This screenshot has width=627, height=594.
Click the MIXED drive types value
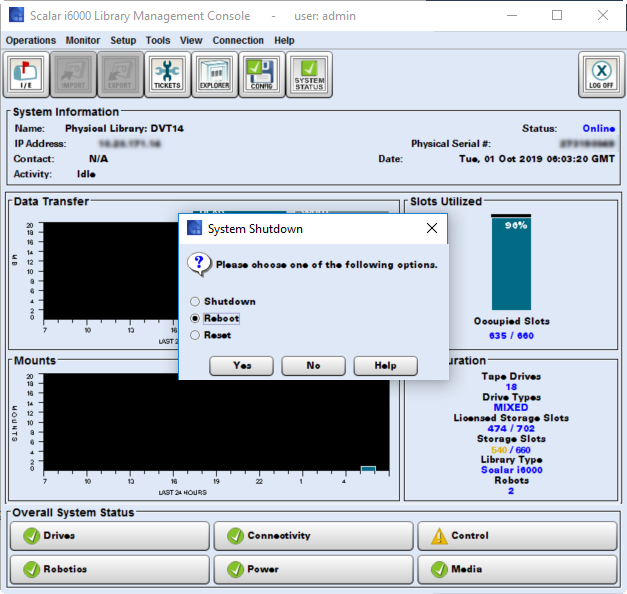pyautogui.click(x=511, y=408)
